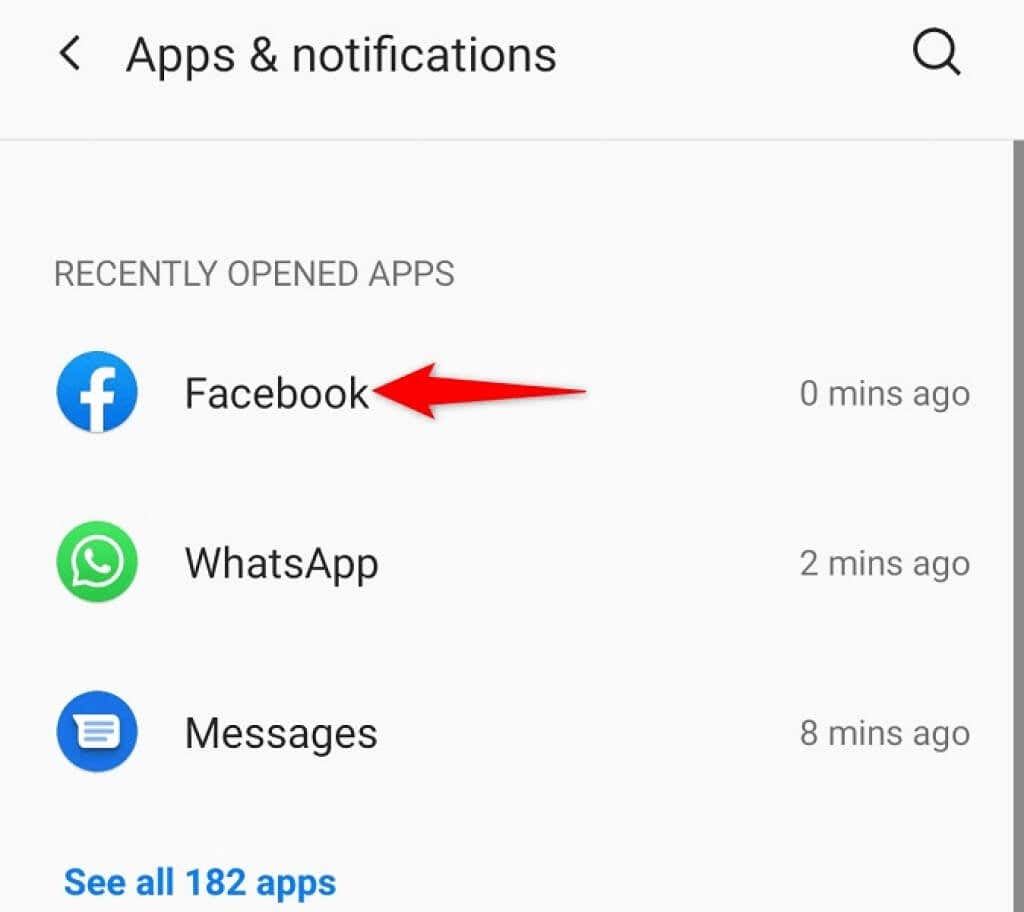The height and width of the screenshot is (912, 1024).
Task: Open the WhatsApp app entry
Action: pos(281,563)
